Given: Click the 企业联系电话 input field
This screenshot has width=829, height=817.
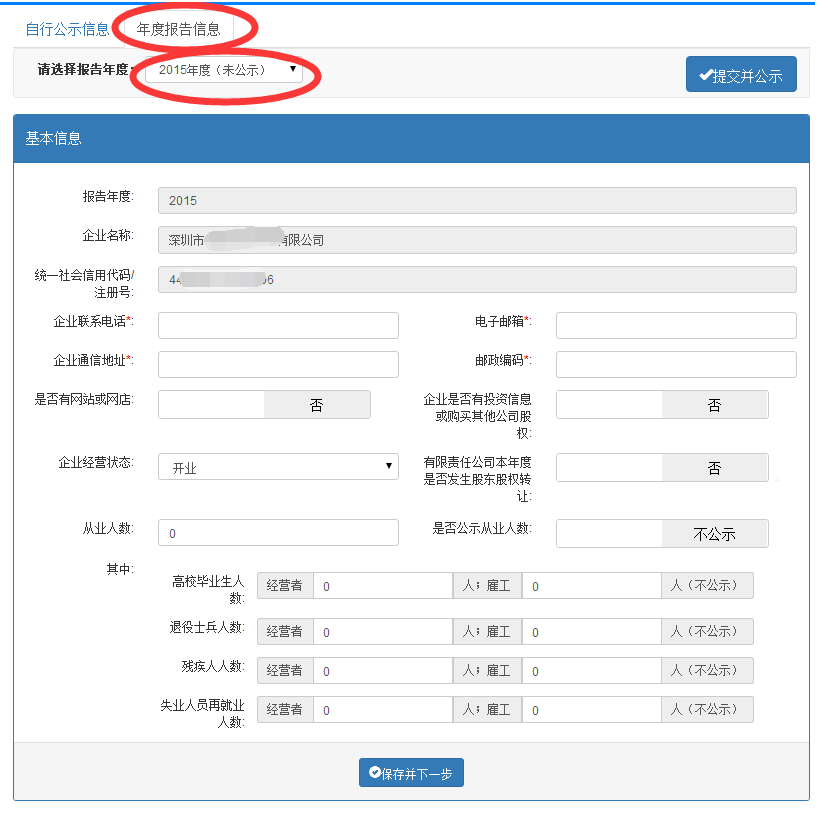Looking at the screenshot, I should [278, 325].
